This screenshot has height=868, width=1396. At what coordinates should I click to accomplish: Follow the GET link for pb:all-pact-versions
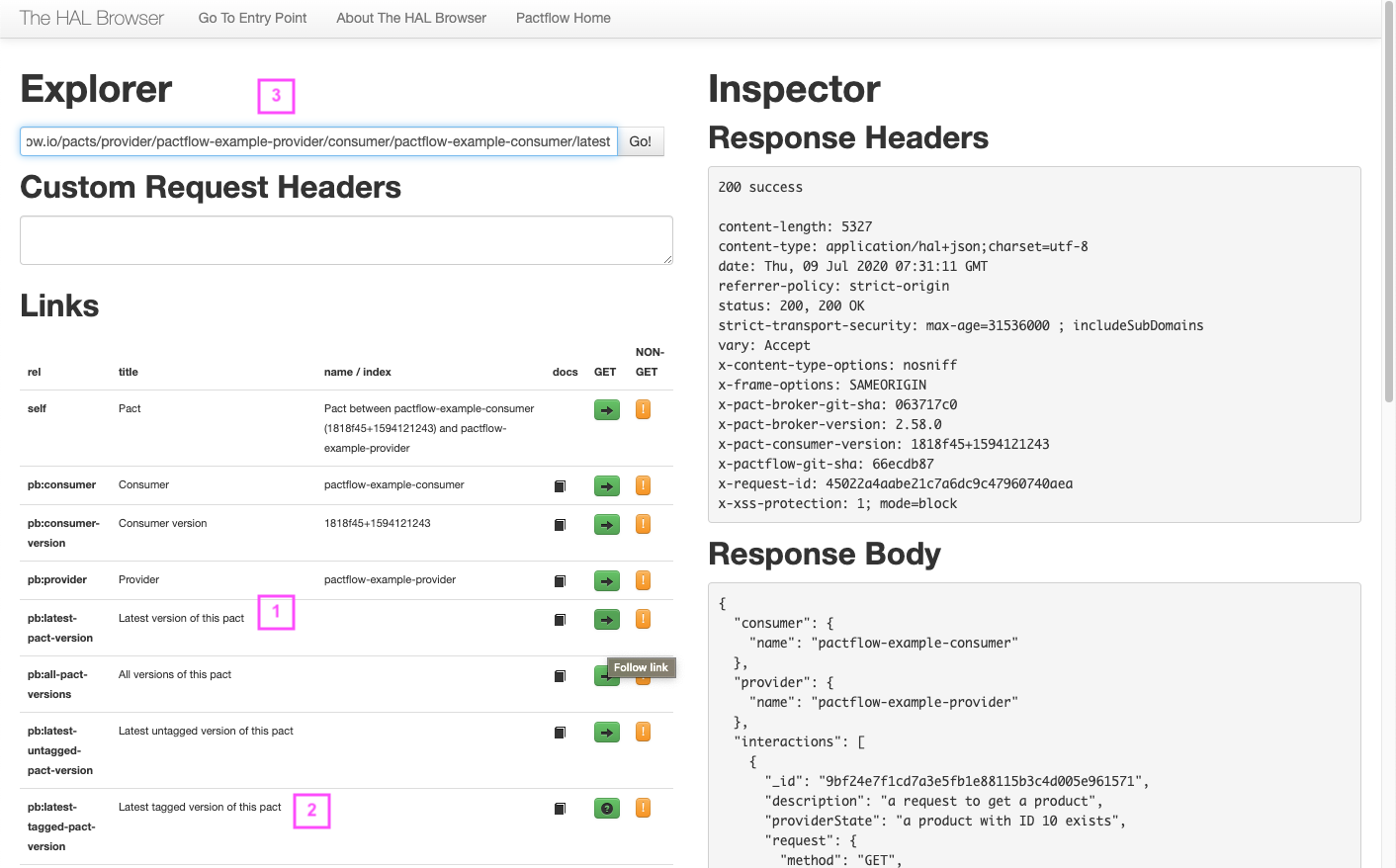606,676
